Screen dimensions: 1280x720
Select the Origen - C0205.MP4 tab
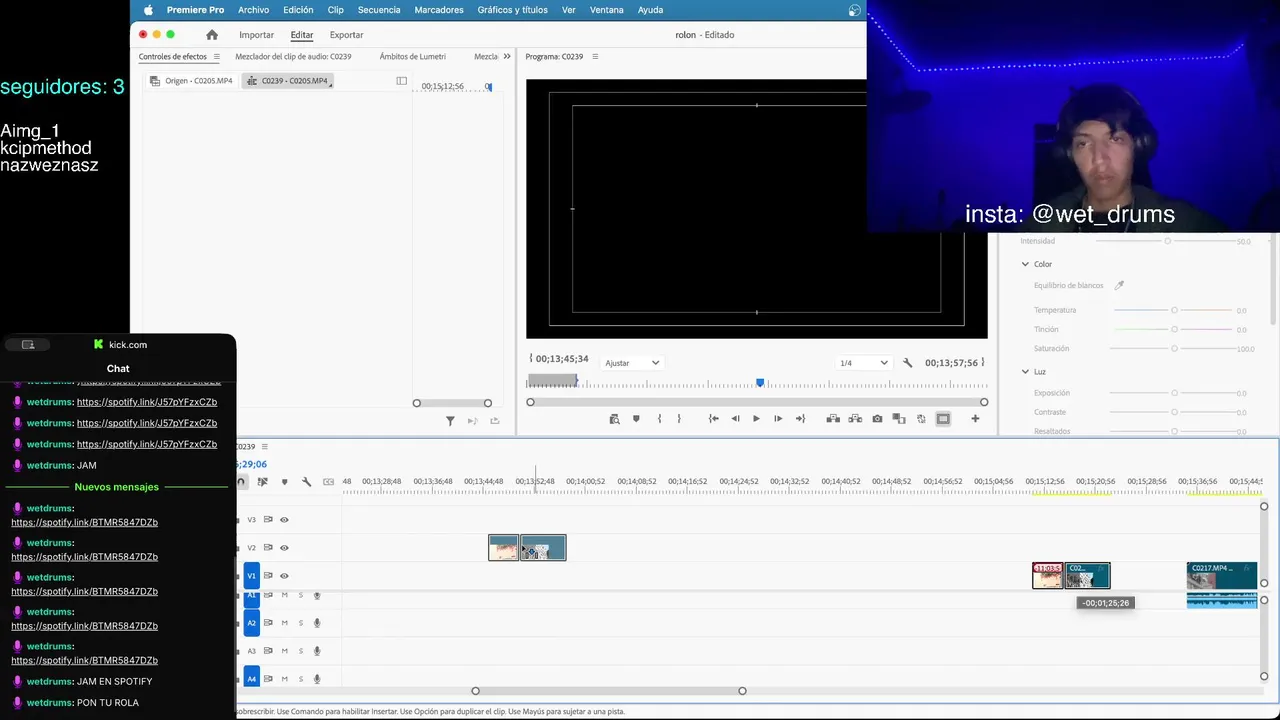tap(192, 81)
